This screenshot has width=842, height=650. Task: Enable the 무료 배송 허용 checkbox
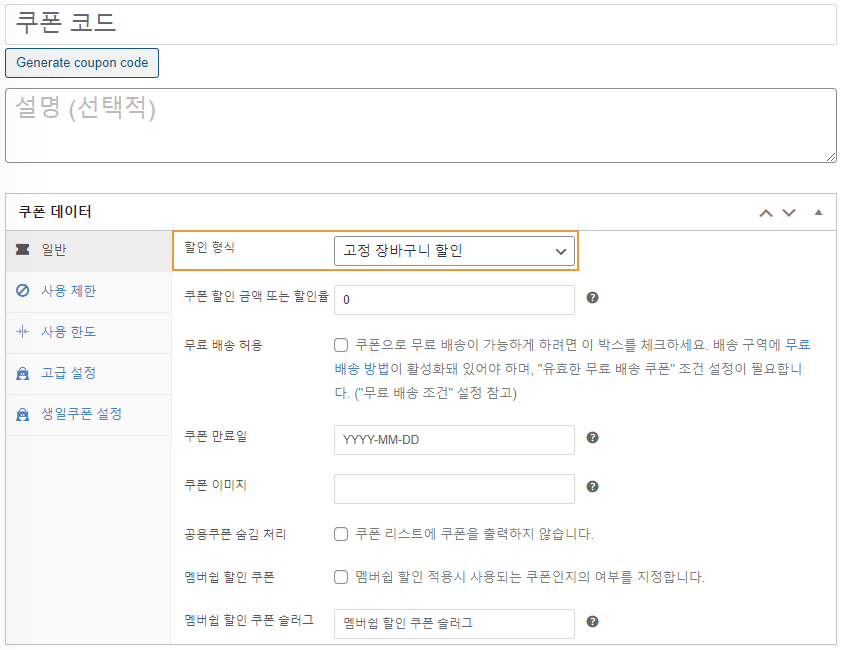click(x=341, y=345)
